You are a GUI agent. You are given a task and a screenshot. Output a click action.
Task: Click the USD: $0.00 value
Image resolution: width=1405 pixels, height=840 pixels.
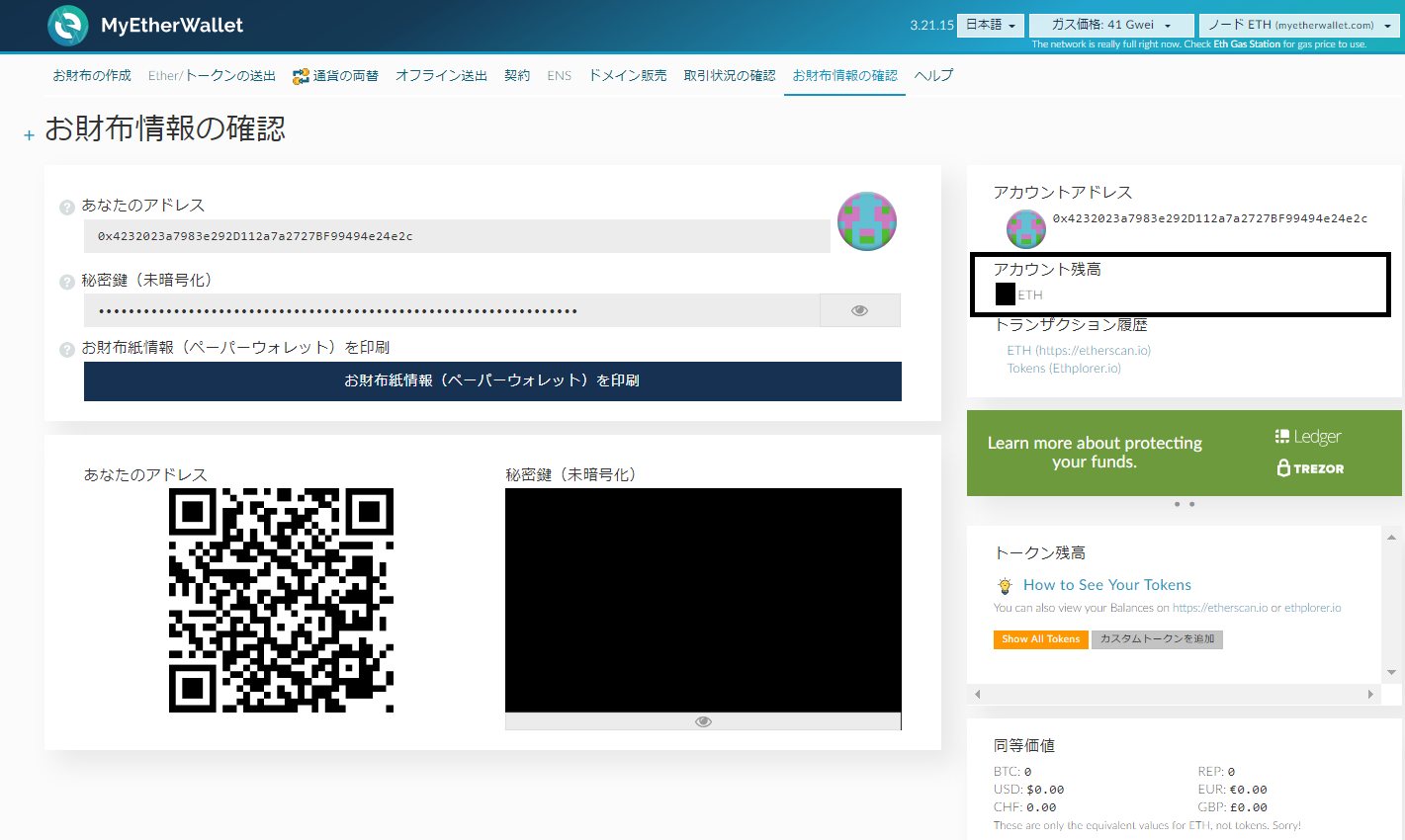click(x=1029, y=790)
